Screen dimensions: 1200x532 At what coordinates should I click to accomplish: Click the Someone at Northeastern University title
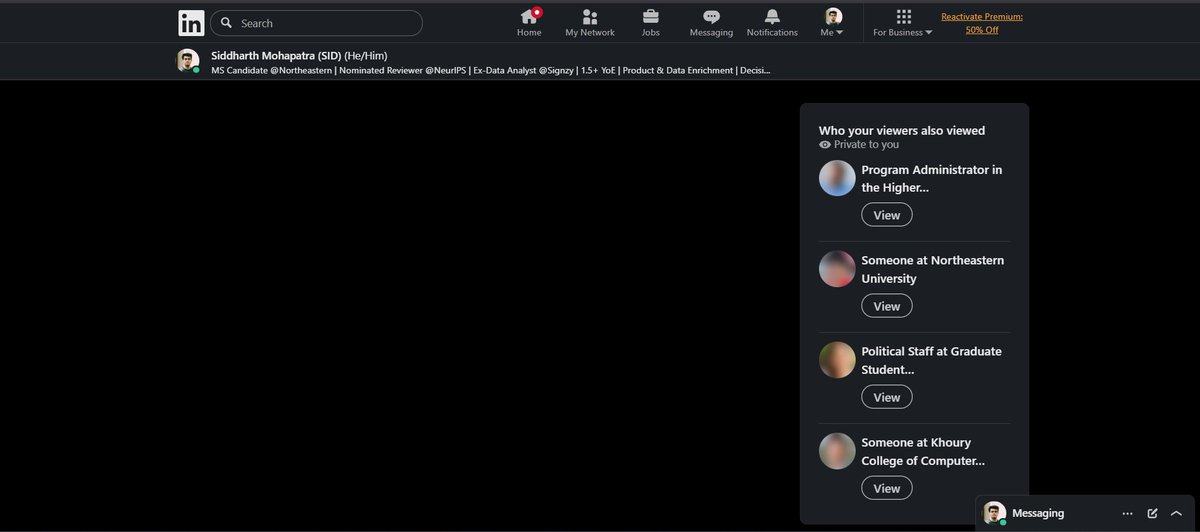tap(933, 269)
